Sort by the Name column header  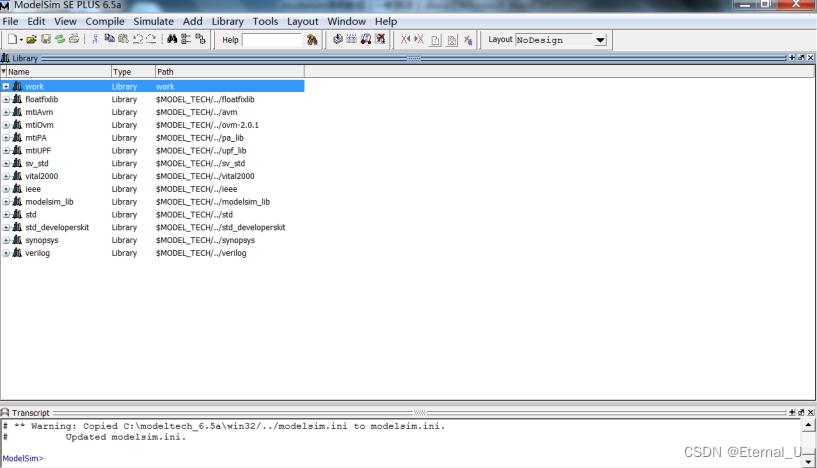point(58,72)
